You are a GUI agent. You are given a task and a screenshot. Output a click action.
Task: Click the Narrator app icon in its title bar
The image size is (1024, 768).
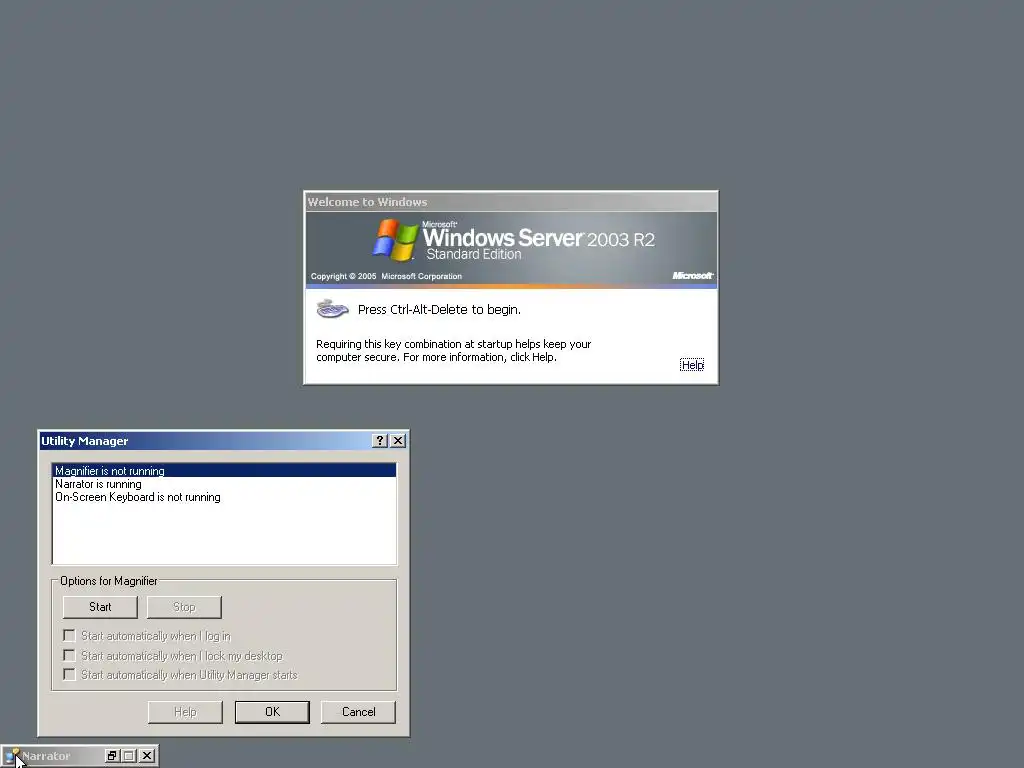click(x=12, y=756)
